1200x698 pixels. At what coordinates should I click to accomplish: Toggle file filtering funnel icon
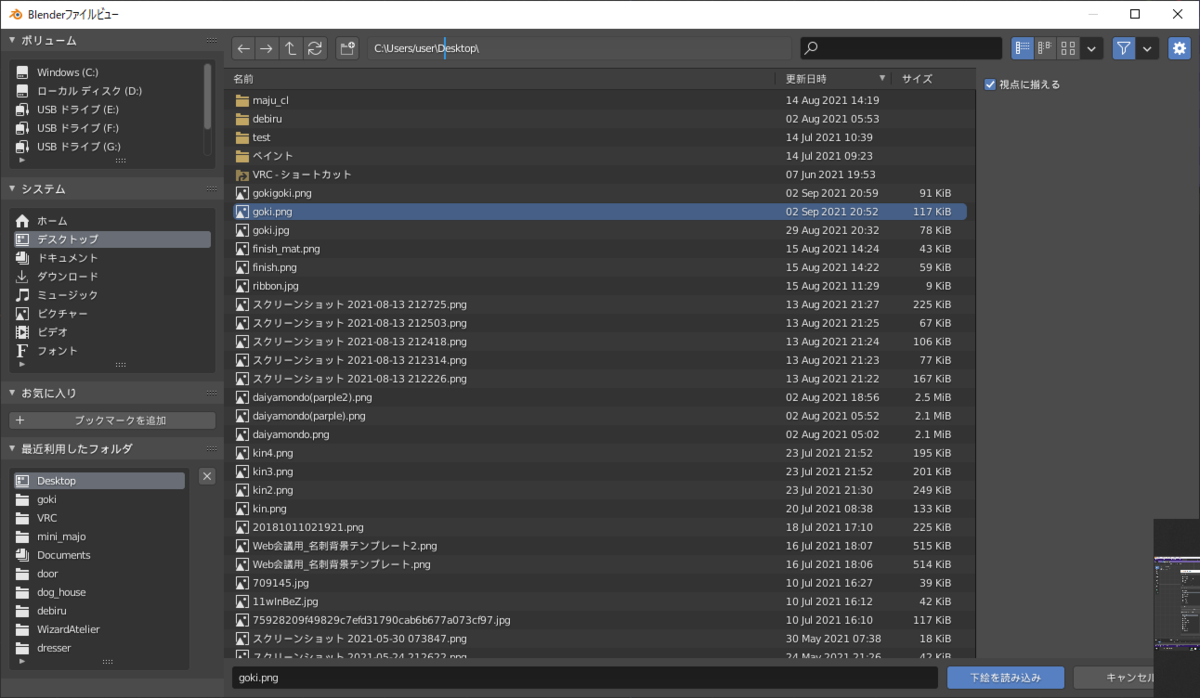(x=1124, y=48)
